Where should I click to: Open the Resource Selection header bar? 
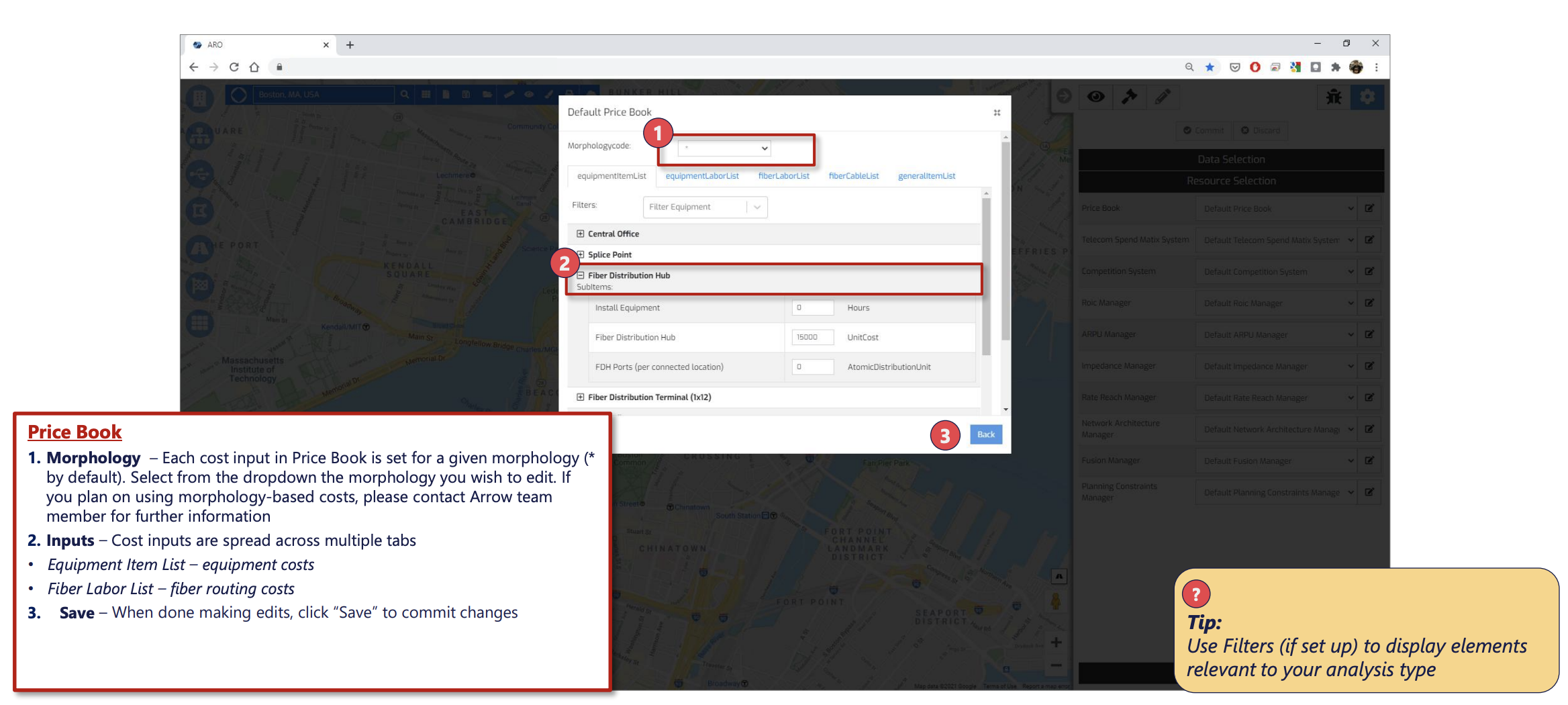point(1230,181)
